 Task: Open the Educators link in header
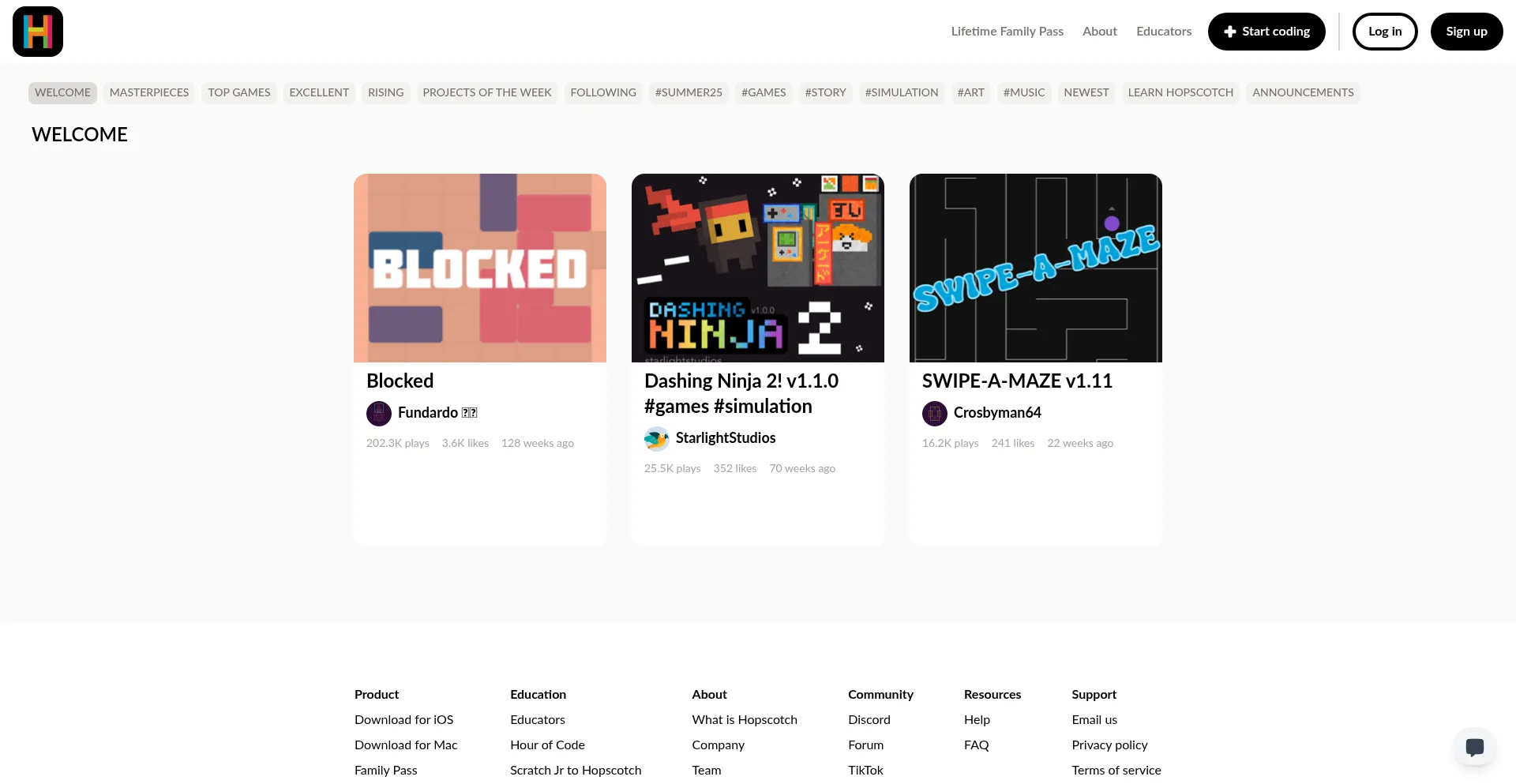point(1164,32)
